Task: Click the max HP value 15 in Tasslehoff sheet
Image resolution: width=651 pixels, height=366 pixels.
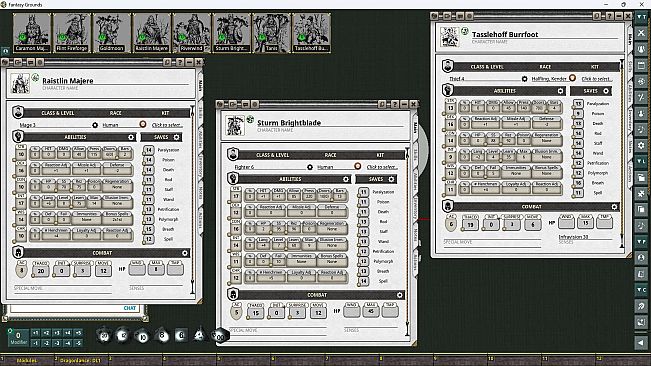Action: coord(585,223)
